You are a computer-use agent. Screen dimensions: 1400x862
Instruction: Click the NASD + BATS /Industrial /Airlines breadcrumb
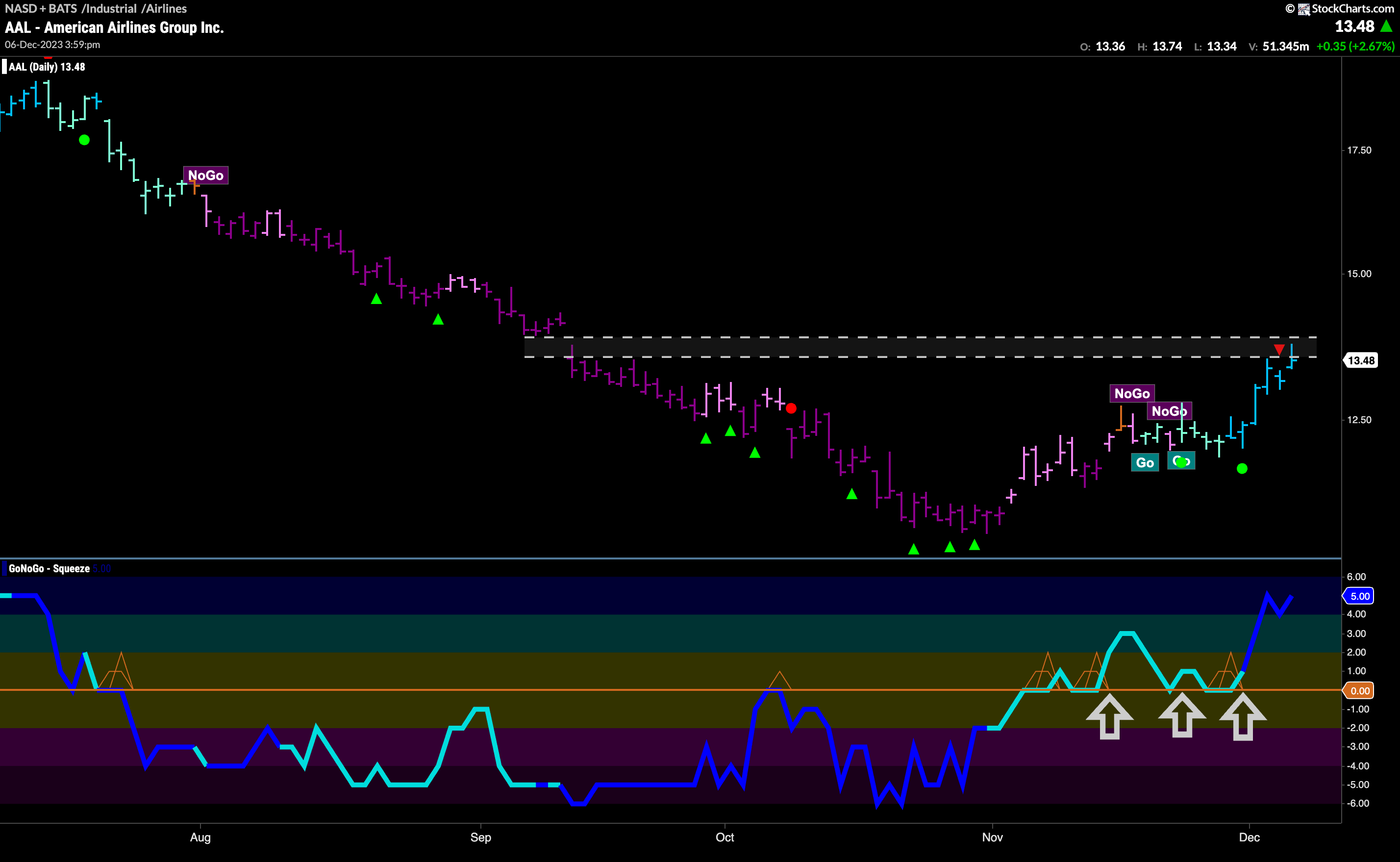pyautogui.click(x=96, y=8)
